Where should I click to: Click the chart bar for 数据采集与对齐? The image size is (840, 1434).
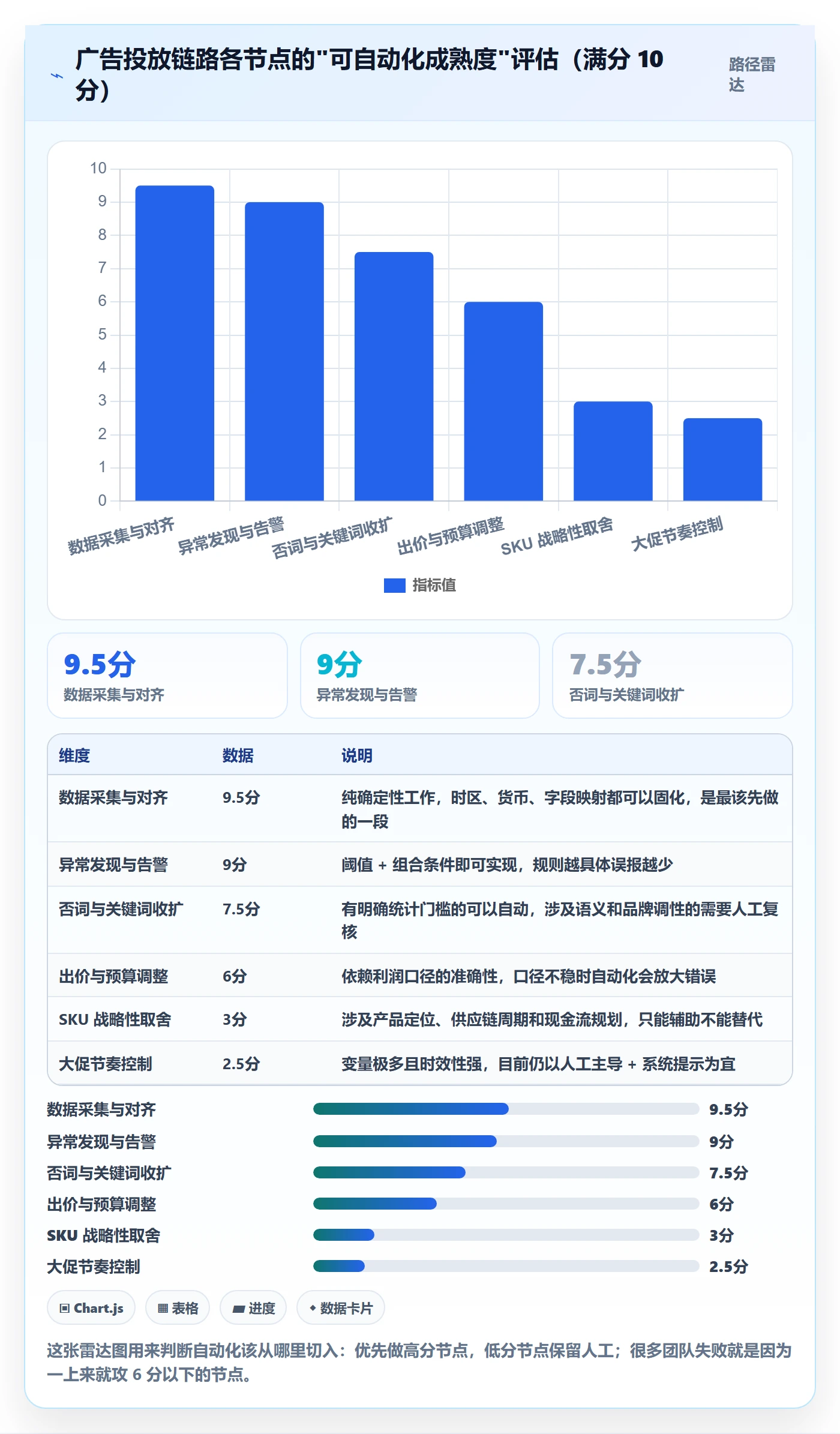(175, 343)
